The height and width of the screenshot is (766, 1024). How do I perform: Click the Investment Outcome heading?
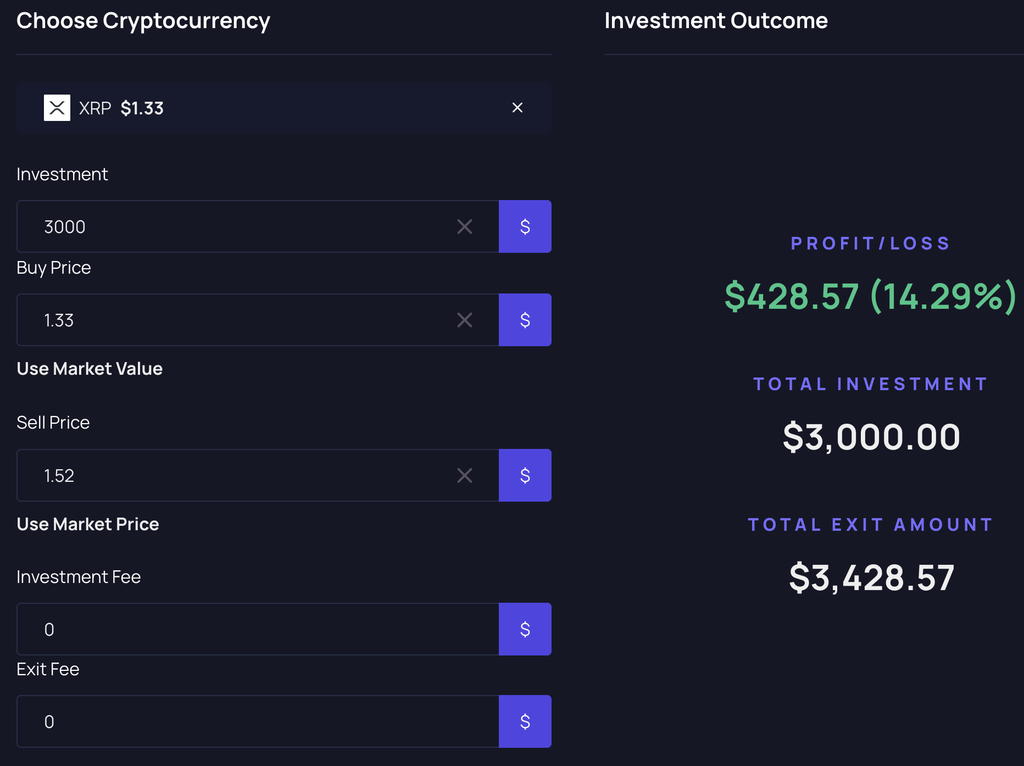tap(716, 21)
